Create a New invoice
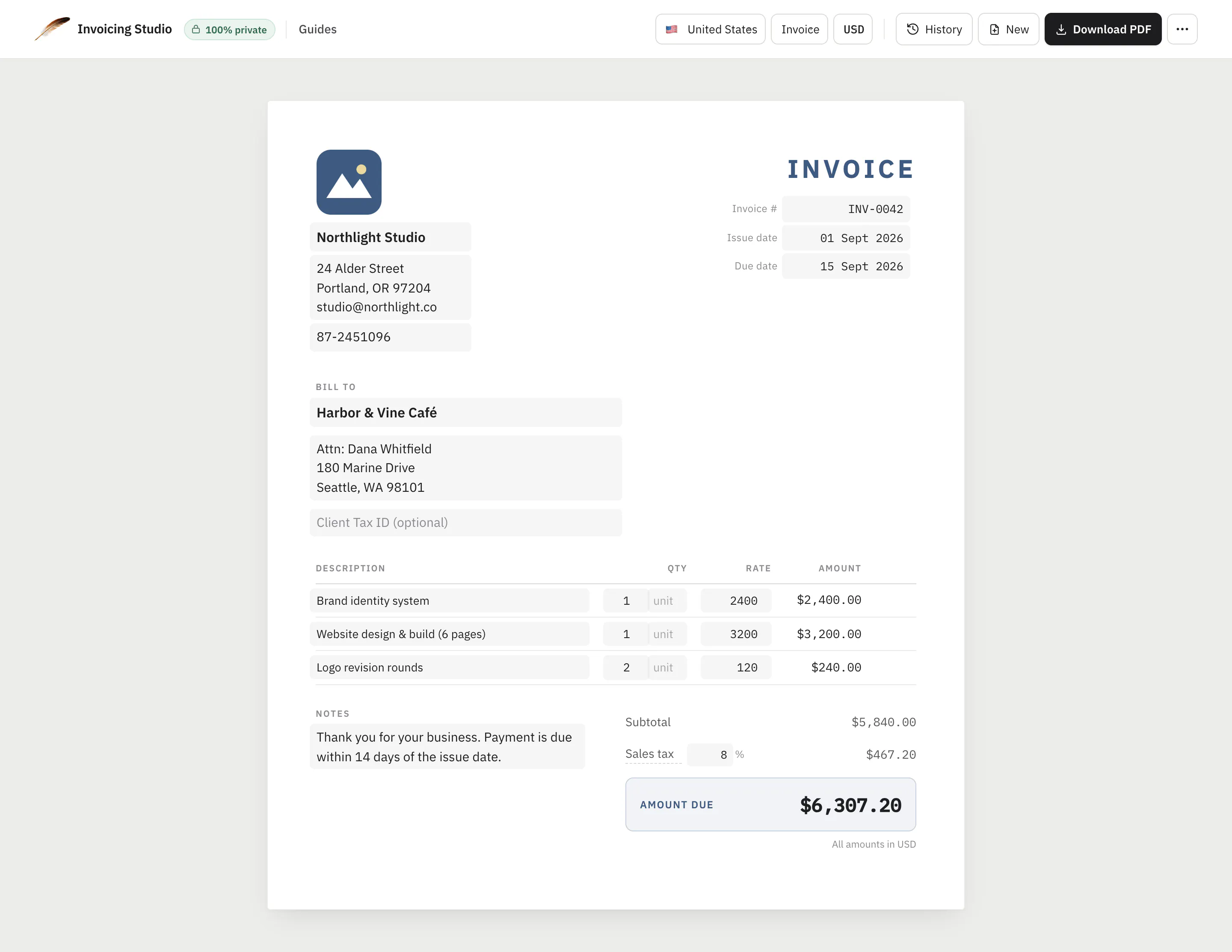Image resolution: width=1232 pixels, height=952 pixels. click(x=1008, y=30)
